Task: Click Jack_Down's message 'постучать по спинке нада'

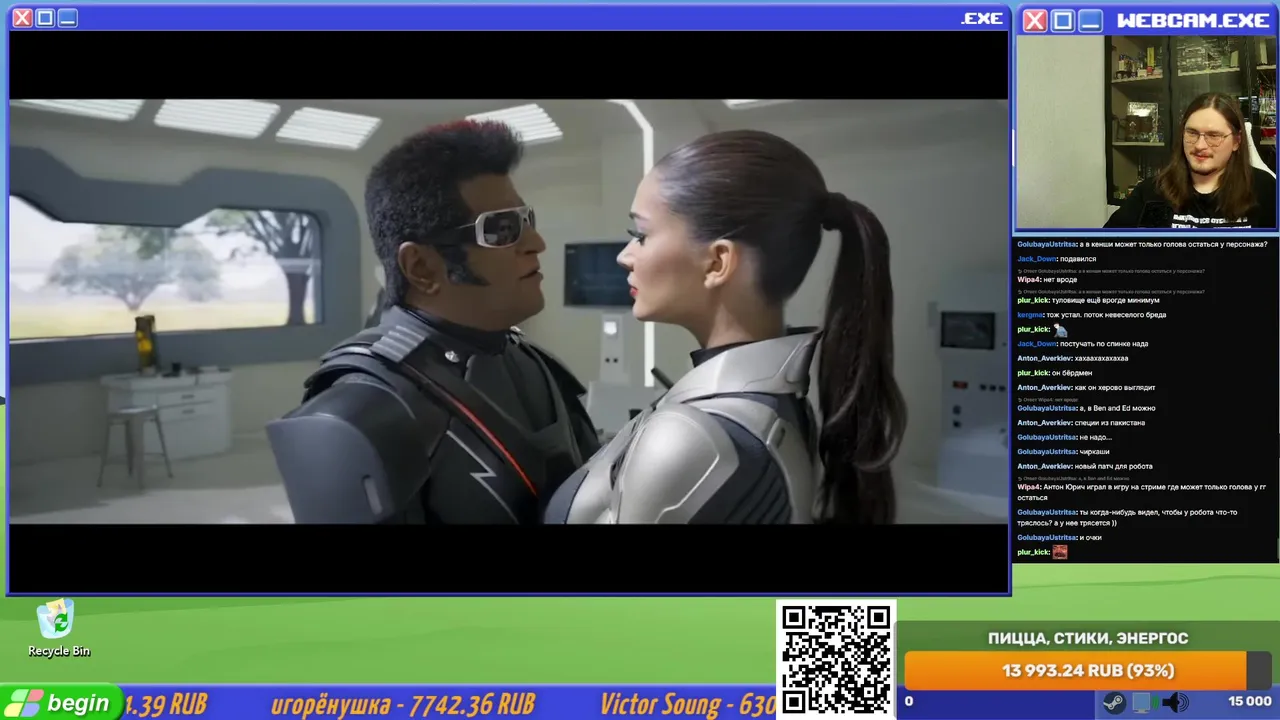Action: [1082, 344]
